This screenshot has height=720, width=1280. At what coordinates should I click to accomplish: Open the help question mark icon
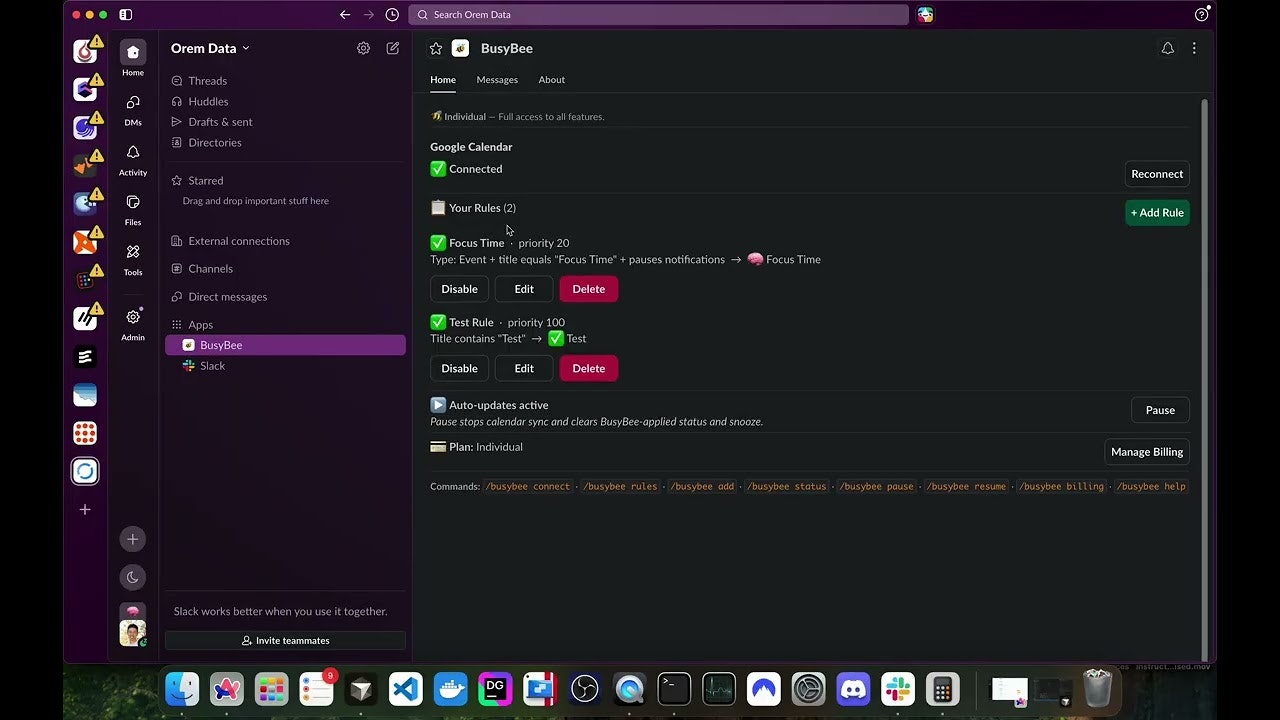1202,15
